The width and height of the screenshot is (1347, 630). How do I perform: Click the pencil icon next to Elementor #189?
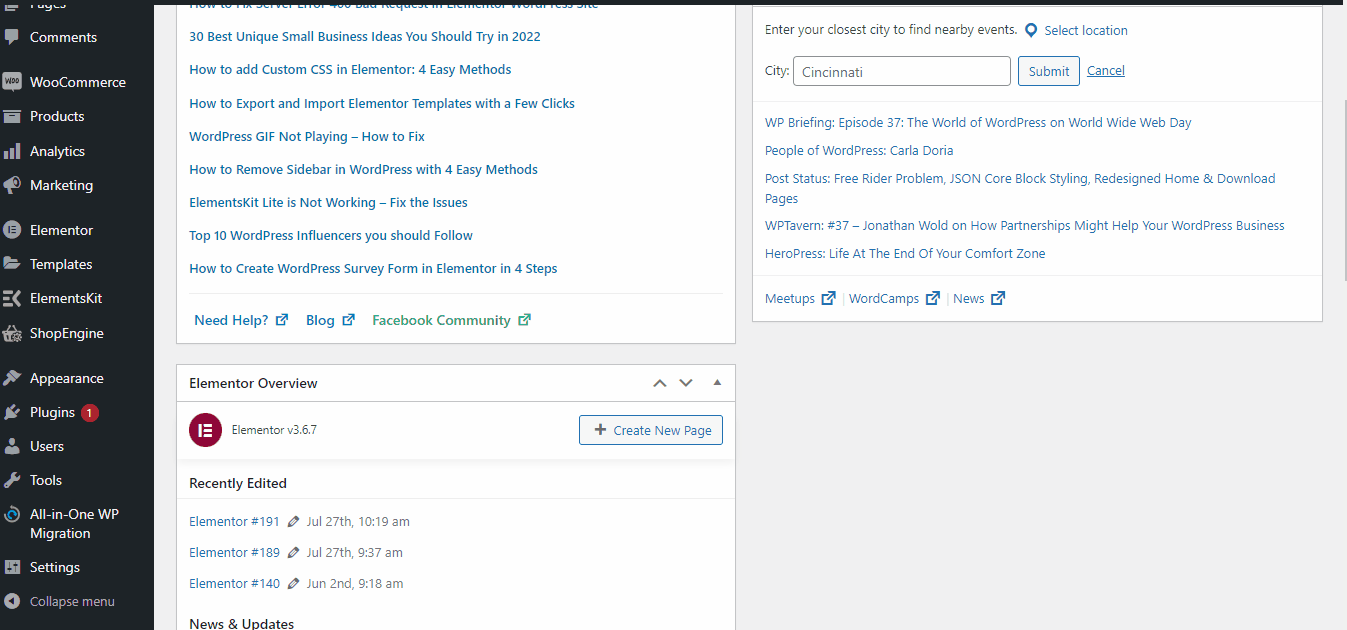tap(293, 552)
